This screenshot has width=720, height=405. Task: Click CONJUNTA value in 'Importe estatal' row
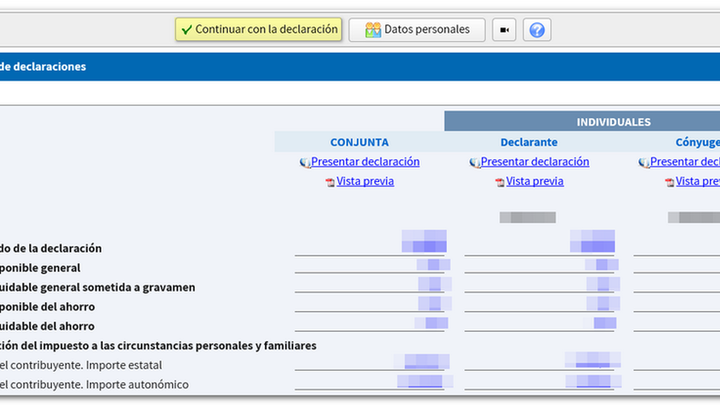tap(422, 361)
